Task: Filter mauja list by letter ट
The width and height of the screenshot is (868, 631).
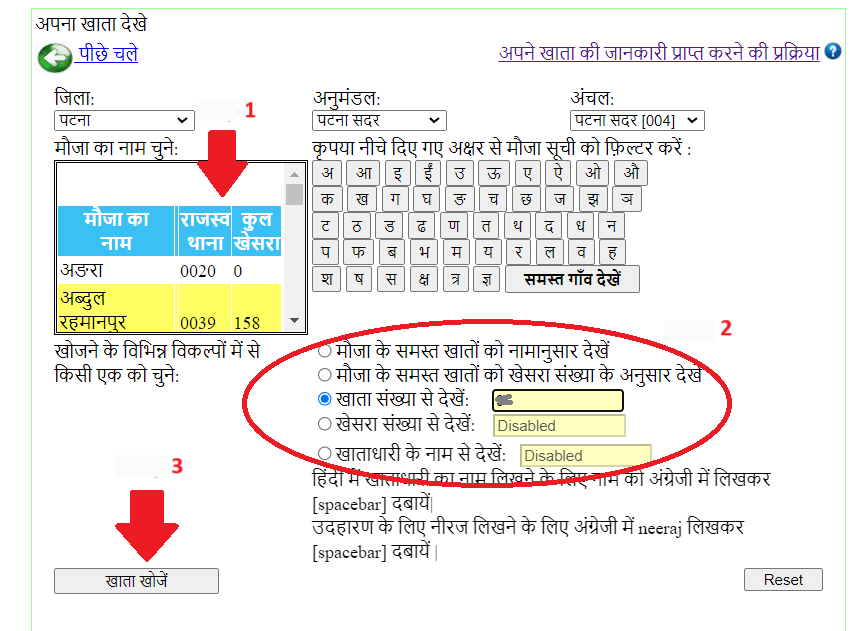Action: pos(326,225)
